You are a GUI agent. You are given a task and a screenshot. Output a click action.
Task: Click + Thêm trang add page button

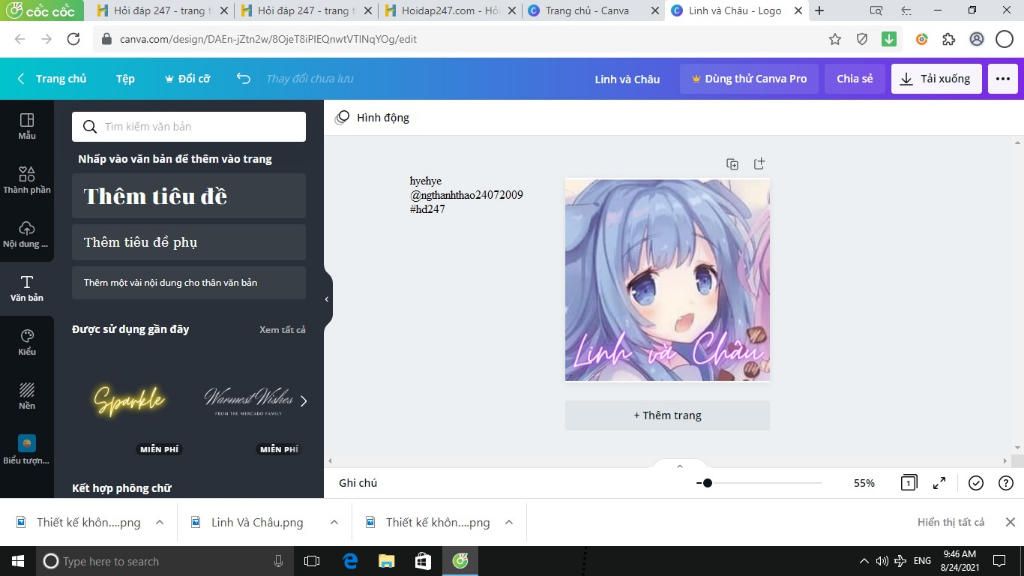coord(667,415)
